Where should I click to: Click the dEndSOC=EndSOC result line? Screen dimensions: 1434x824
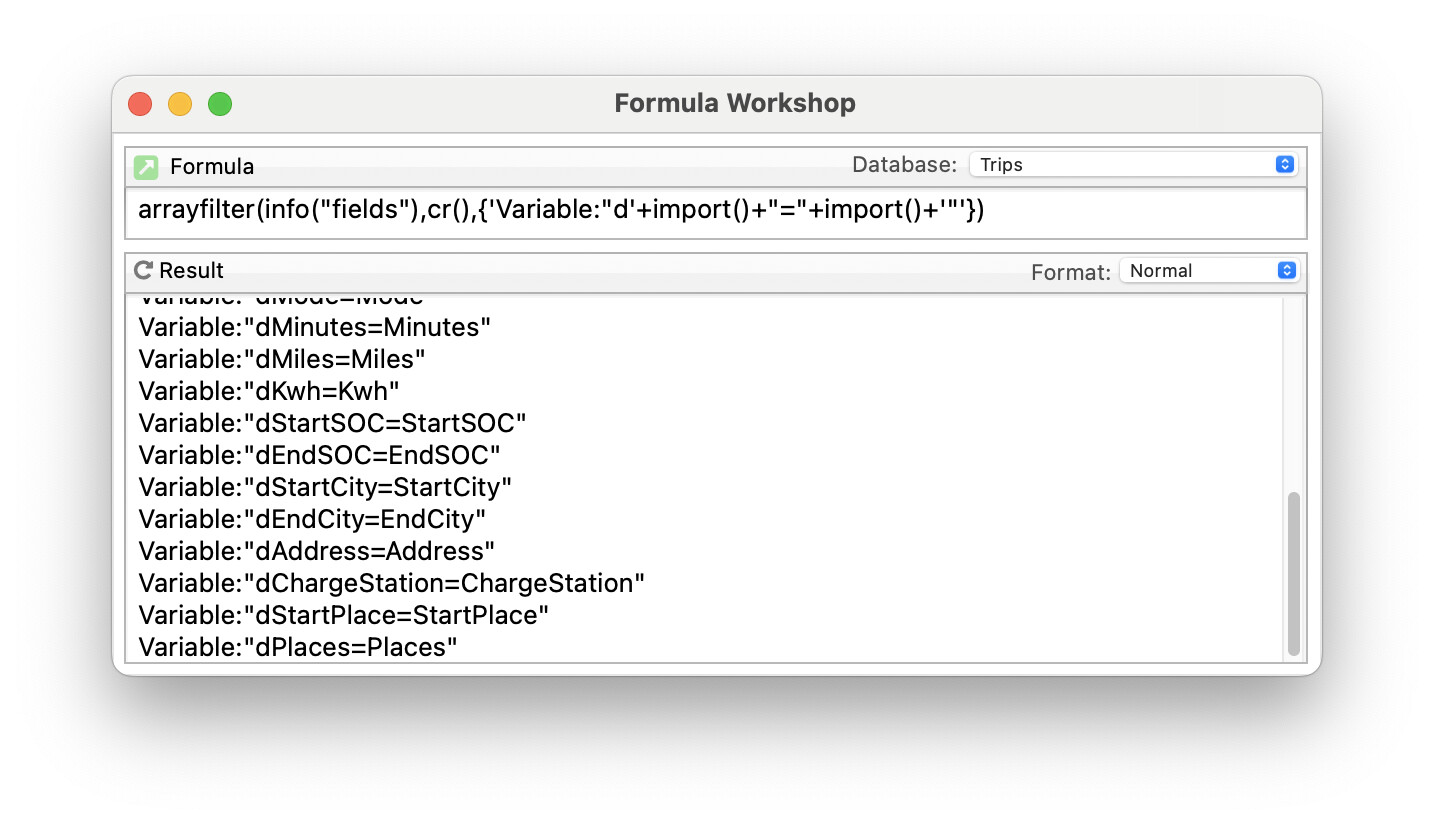[x=319, y=455]
